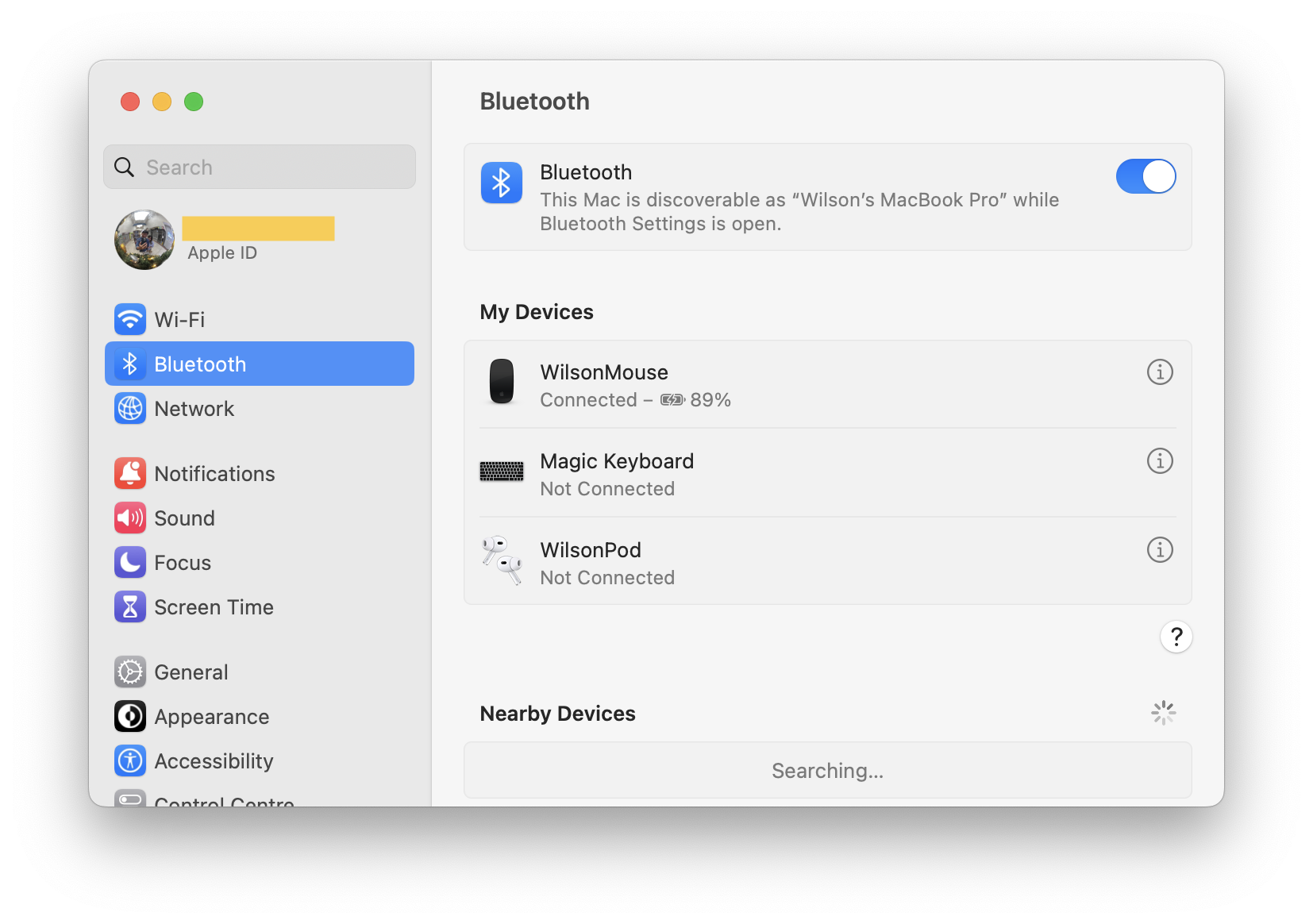
Task: Close the System Settings window
Action: coord(130,102)
